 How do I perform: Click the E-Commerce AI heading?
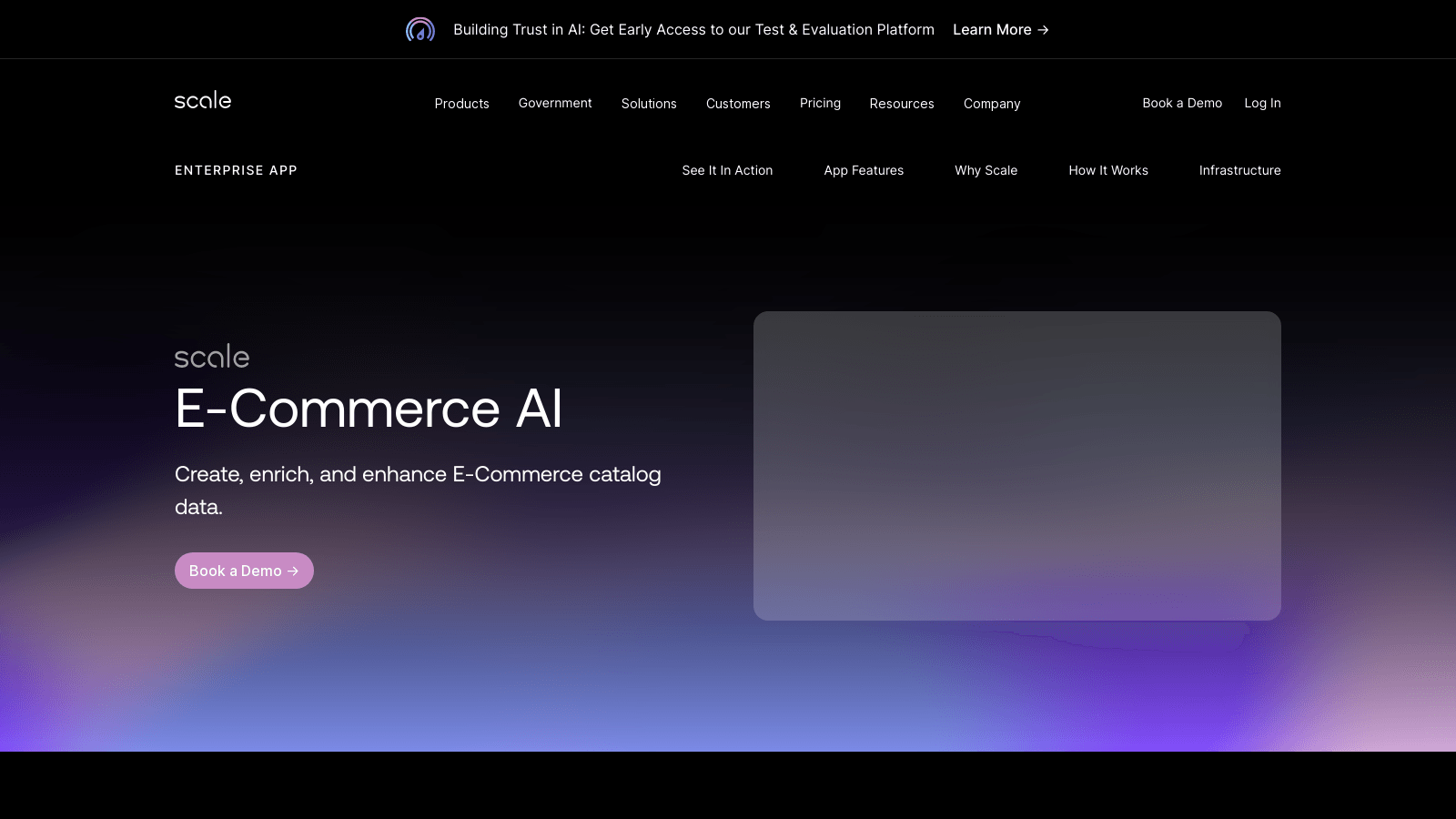tap(369, 408)
